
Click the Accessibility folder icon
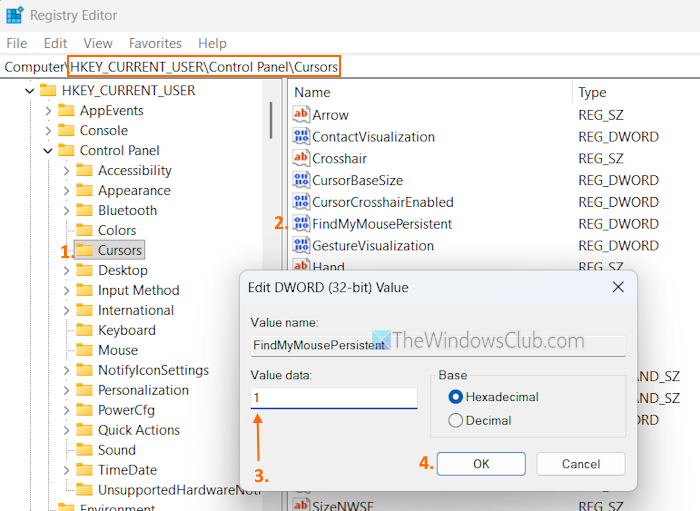point(84,170)
